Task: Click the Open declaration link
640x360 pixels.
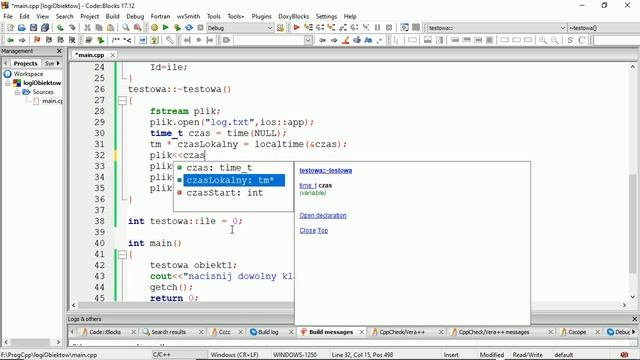Action: coord(323,216)
